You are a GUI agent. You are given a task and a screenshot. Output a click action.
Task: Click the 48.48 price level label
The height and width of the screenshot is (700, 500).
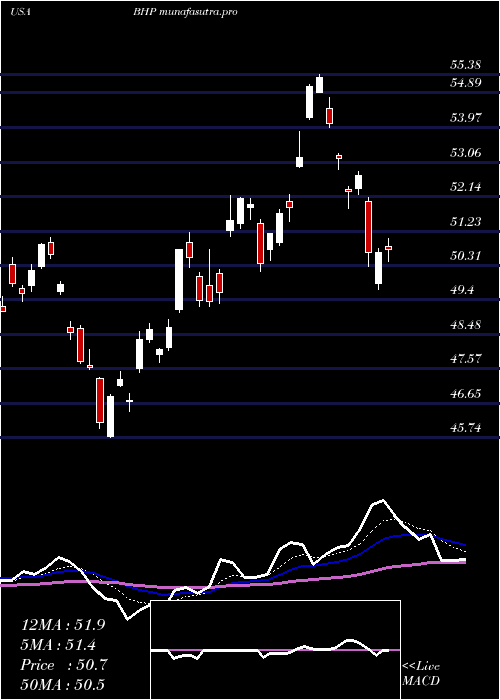pyautogui.click(x=465, y=325)
